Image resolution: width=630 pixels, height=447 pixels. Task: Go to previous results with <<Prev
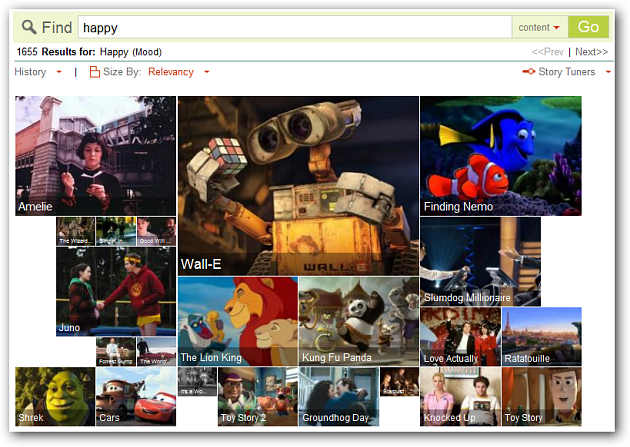pyautogui.click(x=547, y=52)
